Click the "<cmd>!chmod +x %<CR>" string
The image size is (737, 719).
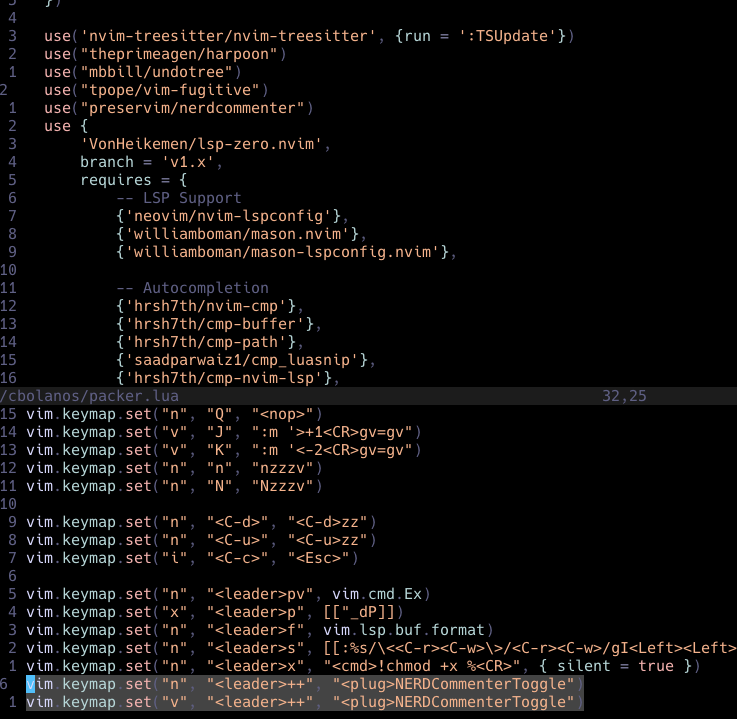(x=421, y=666)
